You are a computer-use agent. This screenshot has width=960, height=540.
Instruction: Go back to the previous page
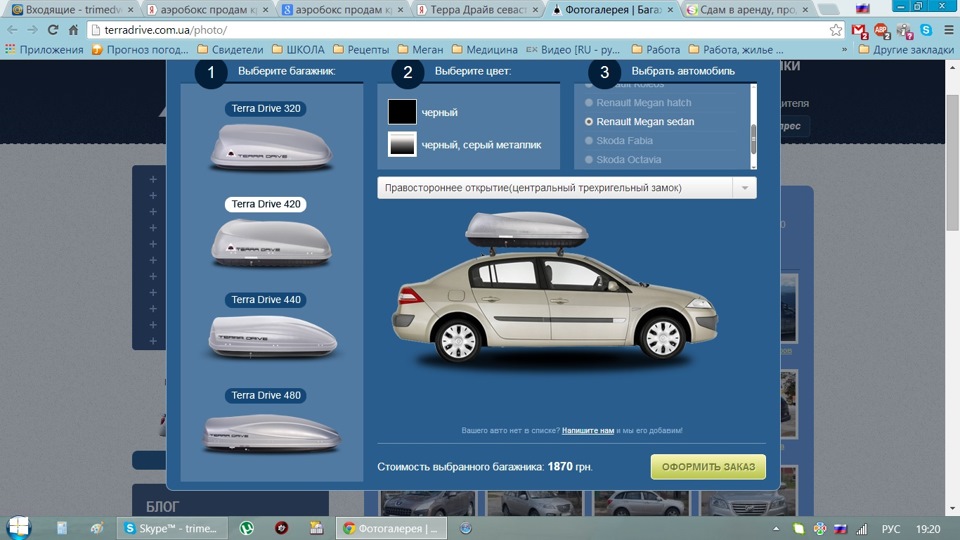click(12, 30)
